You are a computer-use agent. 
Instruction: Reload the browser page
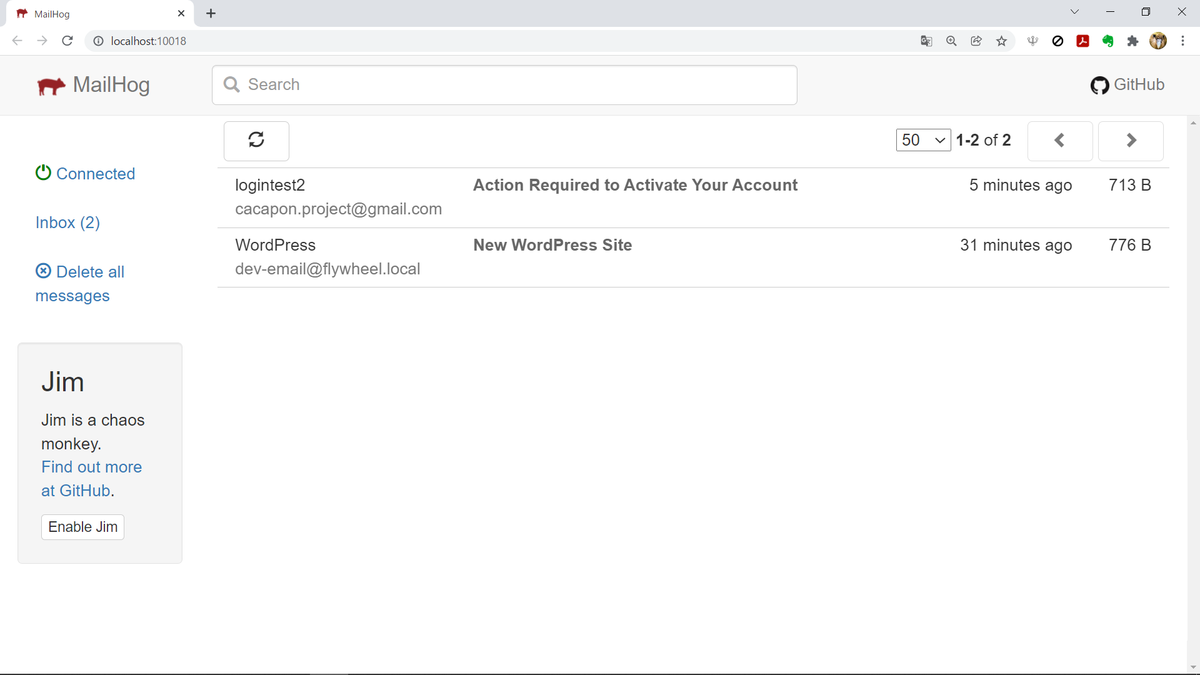tap(67, 41)
